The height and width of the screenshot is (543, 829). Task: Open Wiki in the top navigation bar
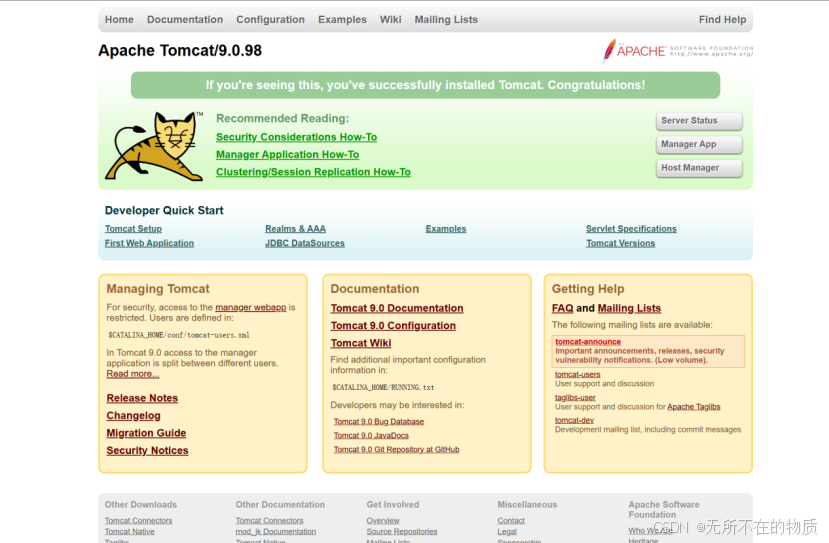pyautogui.click(x=390, y=20)
